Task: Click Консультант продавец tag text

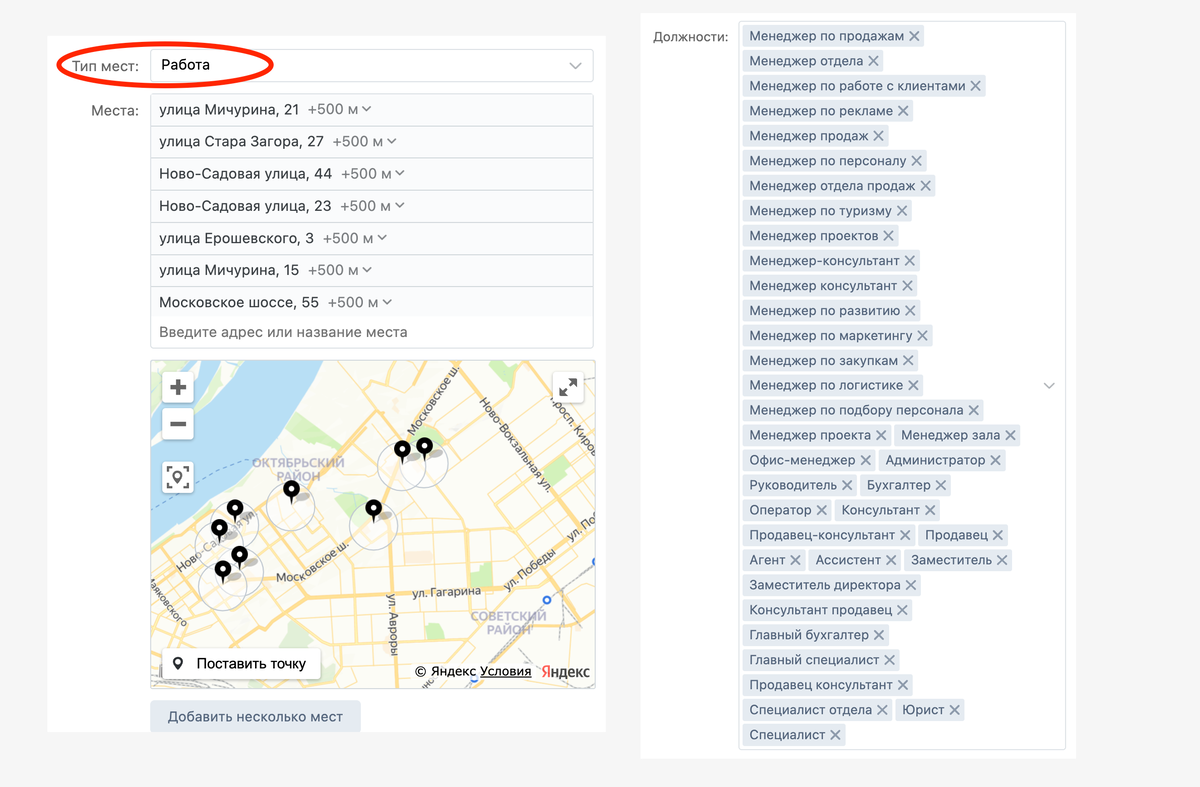Action: (820, 610)
